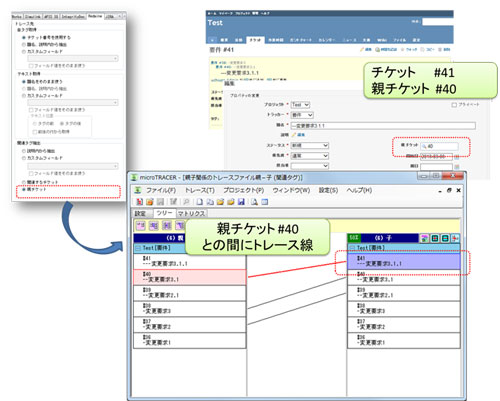Select Redmine tab in settings panel
Viewport: 500px width, 401px height.
pos(95,16)
